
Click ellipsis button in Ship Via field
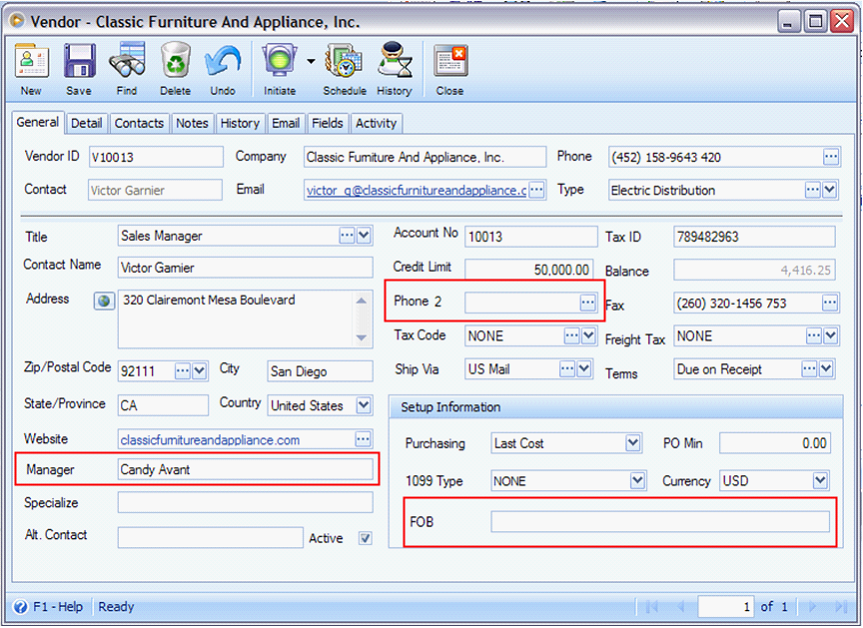(567, 369)
